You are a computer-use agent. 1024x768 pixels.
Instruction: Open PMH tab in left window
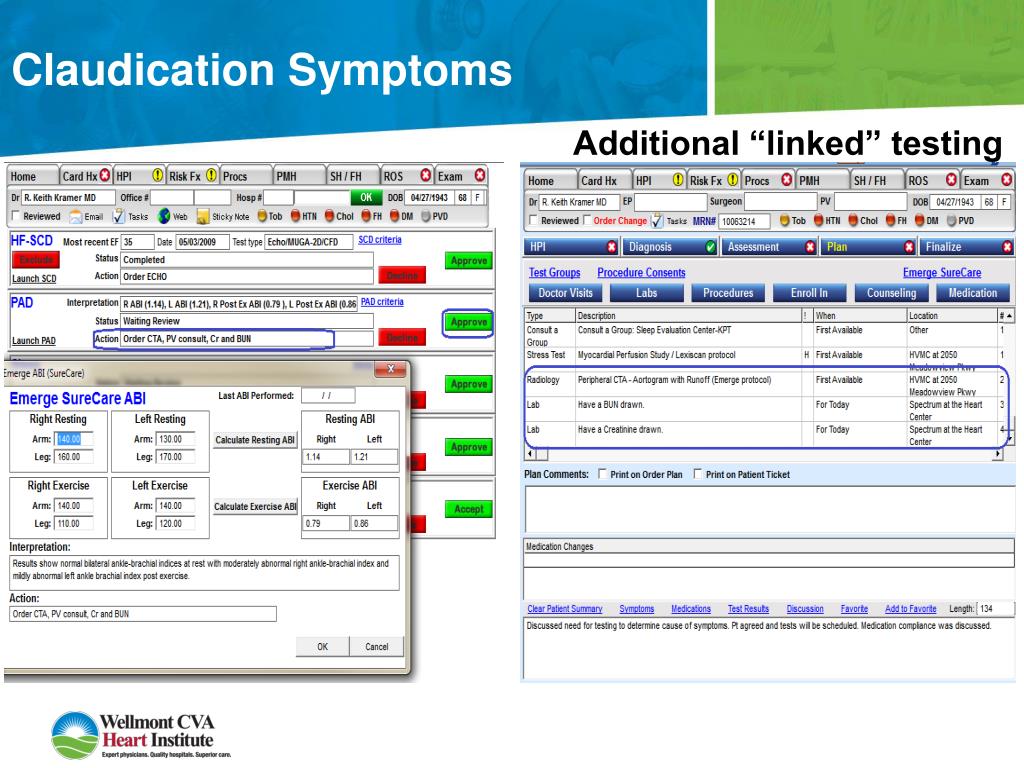pyautogui.click(x=299, y=176)
